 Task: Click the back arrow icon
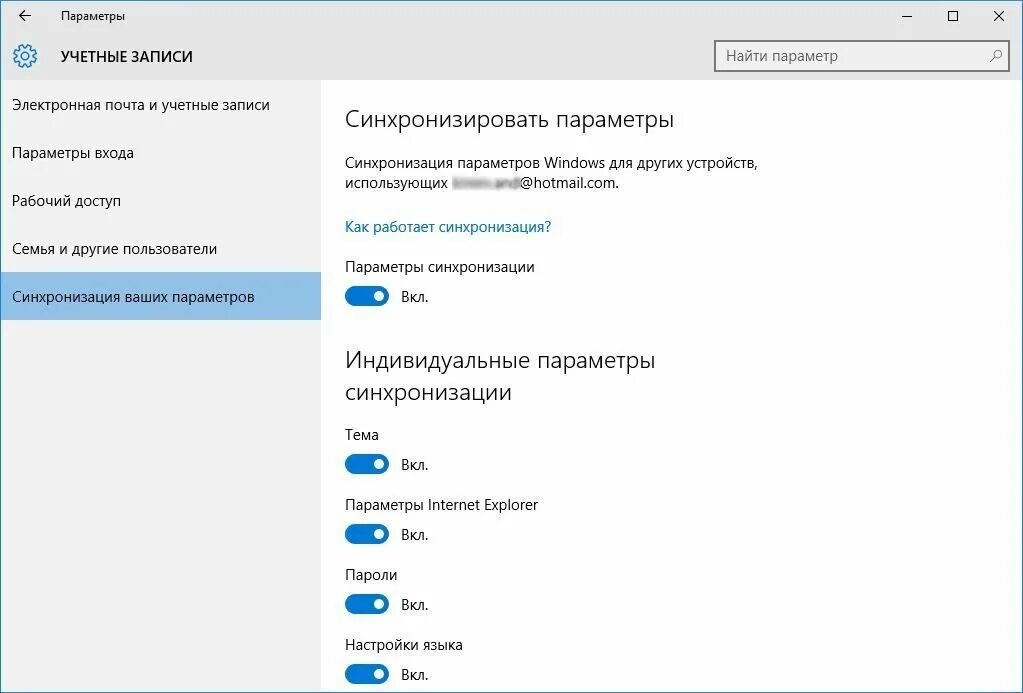[x=25, y=16]
